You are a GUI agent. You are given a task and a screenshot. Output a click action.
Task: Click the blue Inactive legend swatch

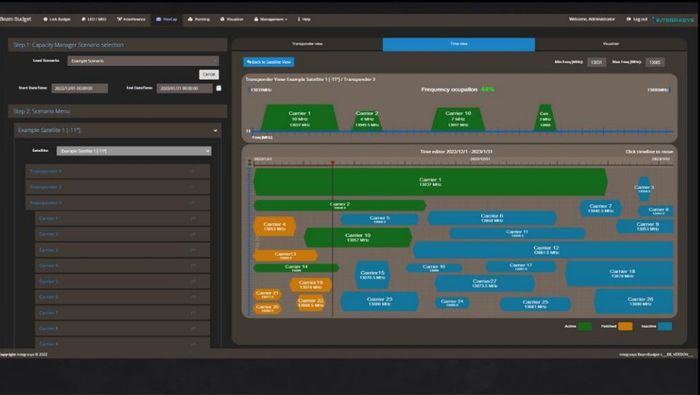pos(665,327)
